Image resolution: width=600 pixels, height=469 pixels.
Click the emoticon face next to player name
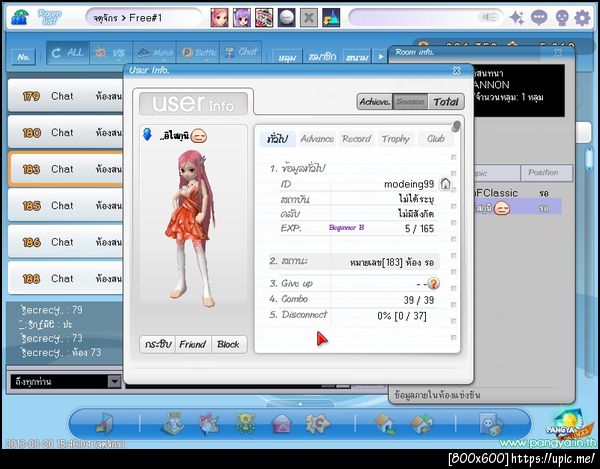(x=199, y=136)
